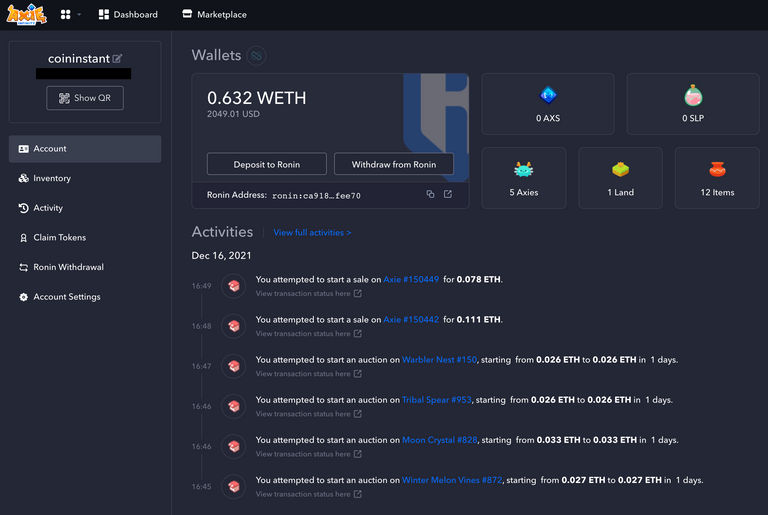Open Ronin address in explorer icon
Image resolution: width=768 pixels, height=515 pixels.
click(448, 194)
